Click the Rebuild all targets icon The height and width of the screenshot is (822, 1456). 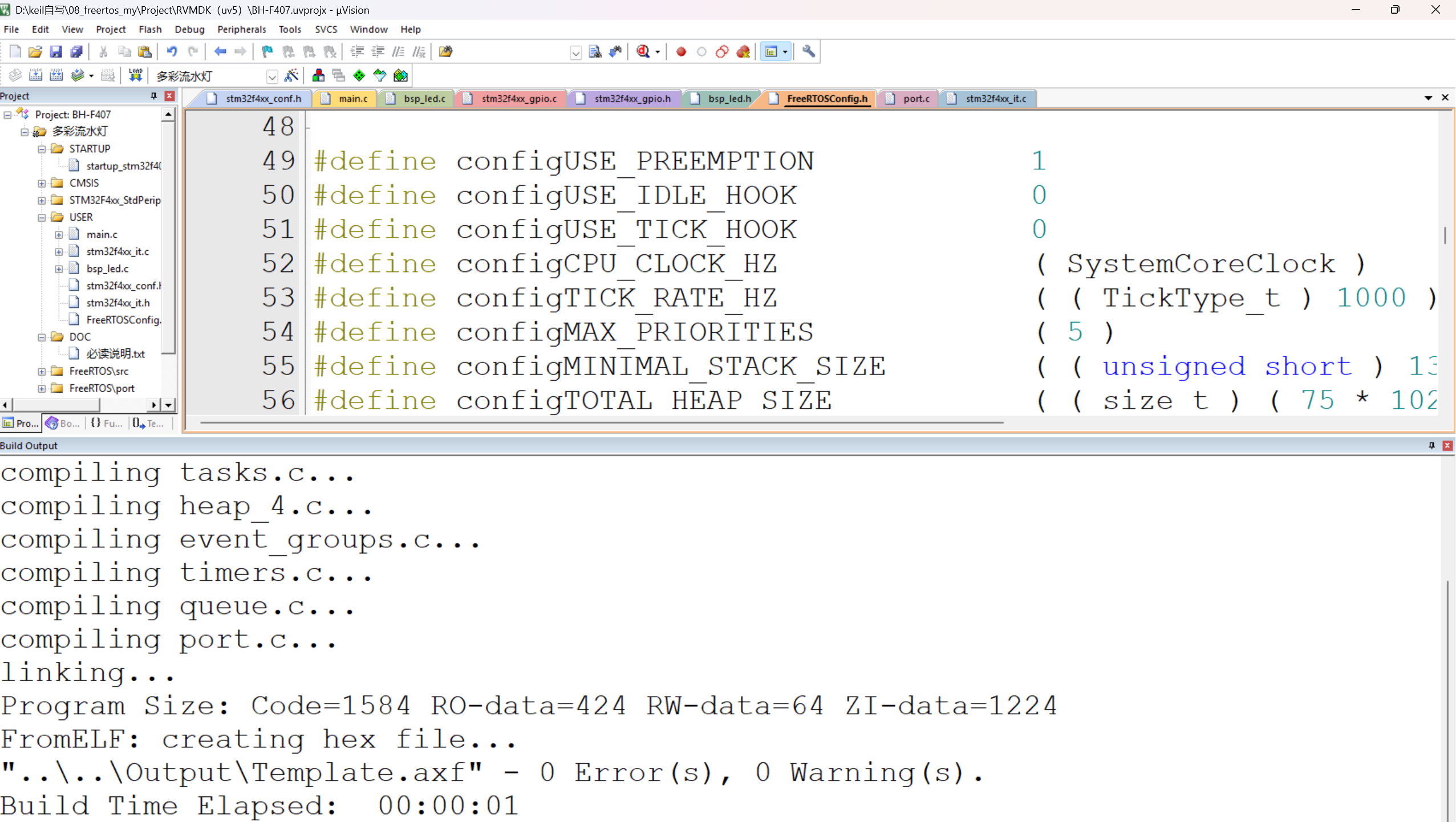tap(56, 75)
